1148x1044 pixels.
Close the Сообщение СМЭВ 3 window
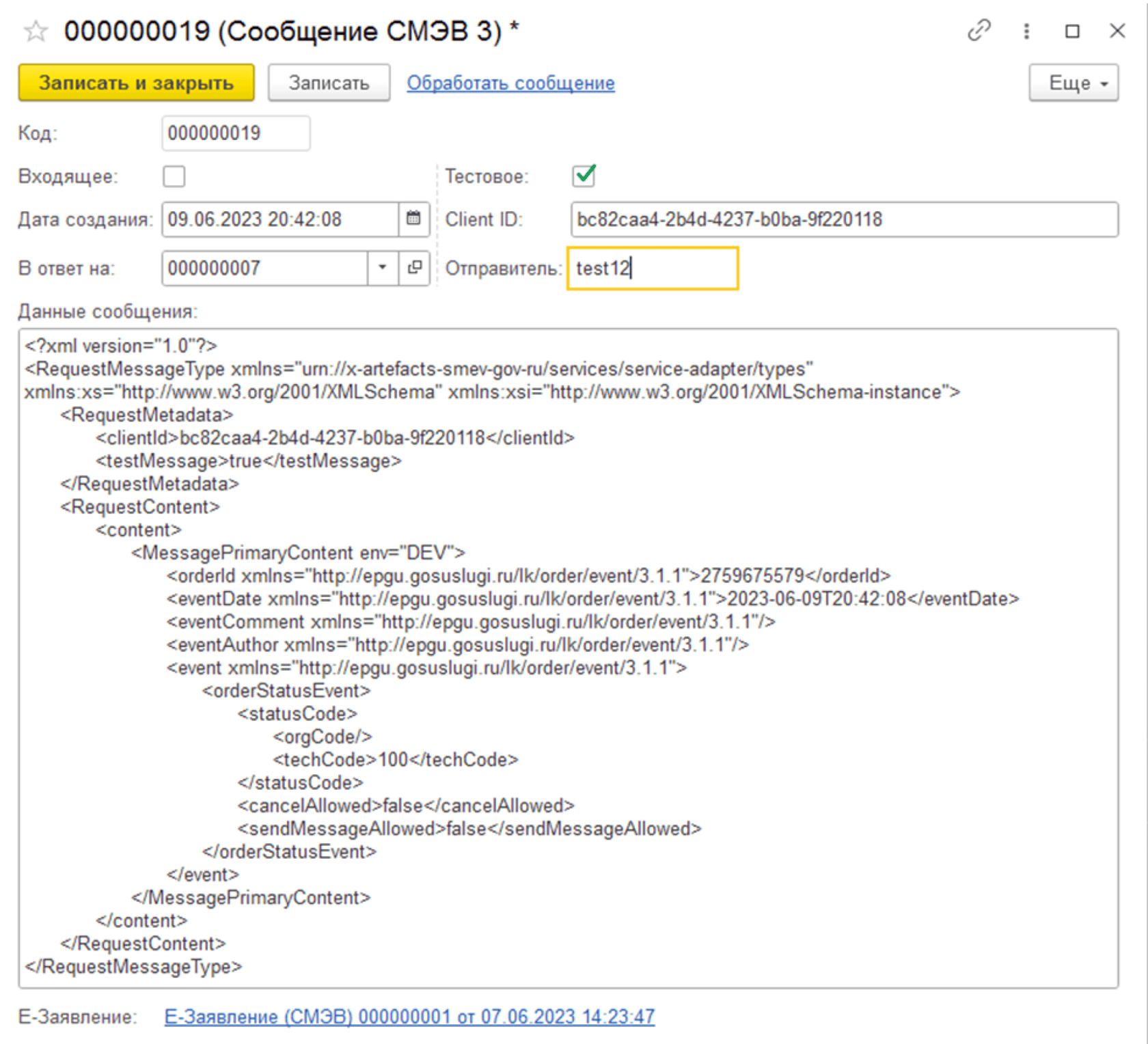point(1117,31)
